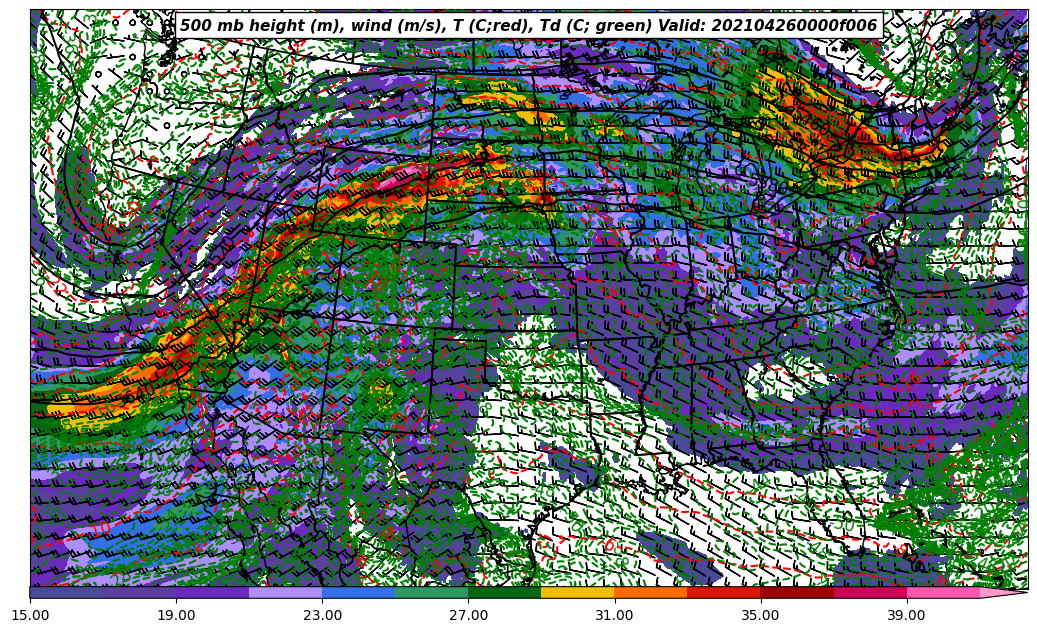
Task: Pick the orange colorbar segment
Action: tap(651, 593)
